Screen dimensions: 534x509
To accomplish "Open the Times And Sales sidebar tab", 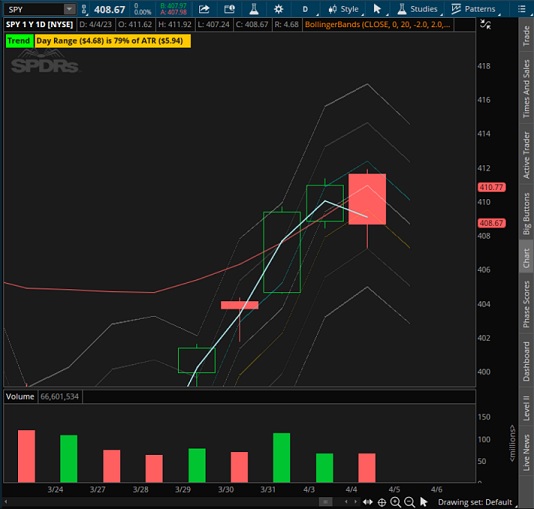I will [526, 89].
